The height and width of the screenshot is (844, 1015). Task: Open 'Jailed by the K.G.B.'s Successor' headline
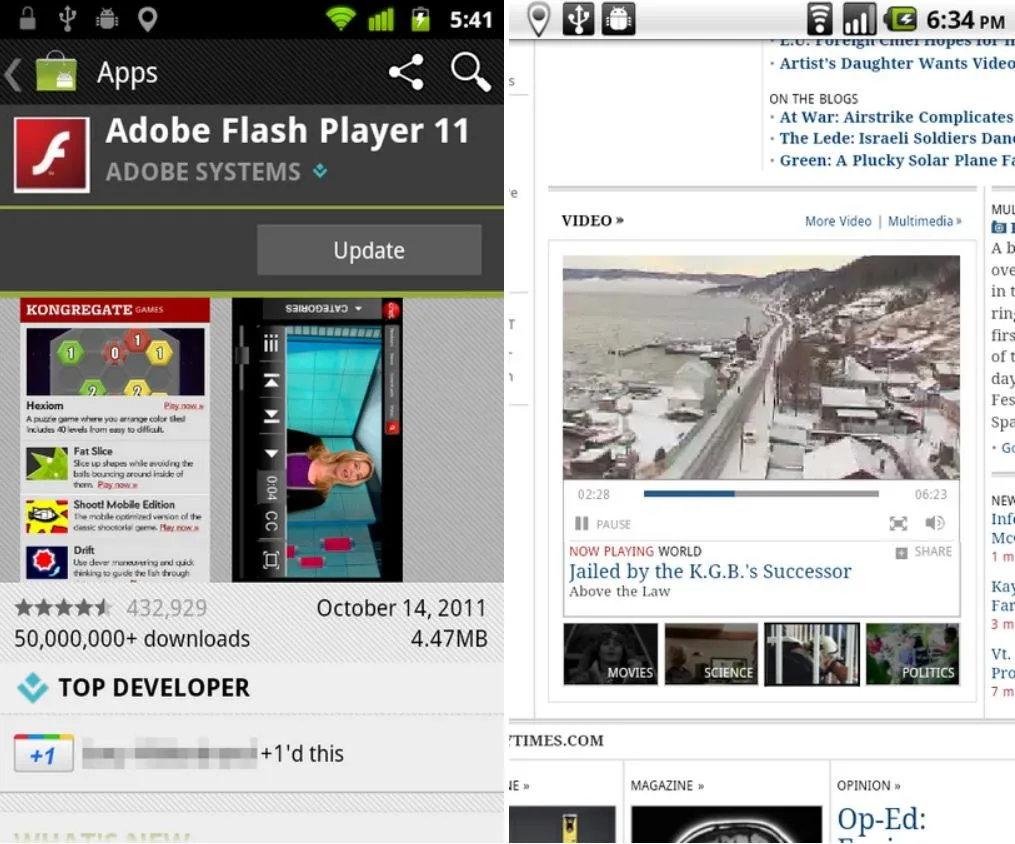(x=710, y=572)
